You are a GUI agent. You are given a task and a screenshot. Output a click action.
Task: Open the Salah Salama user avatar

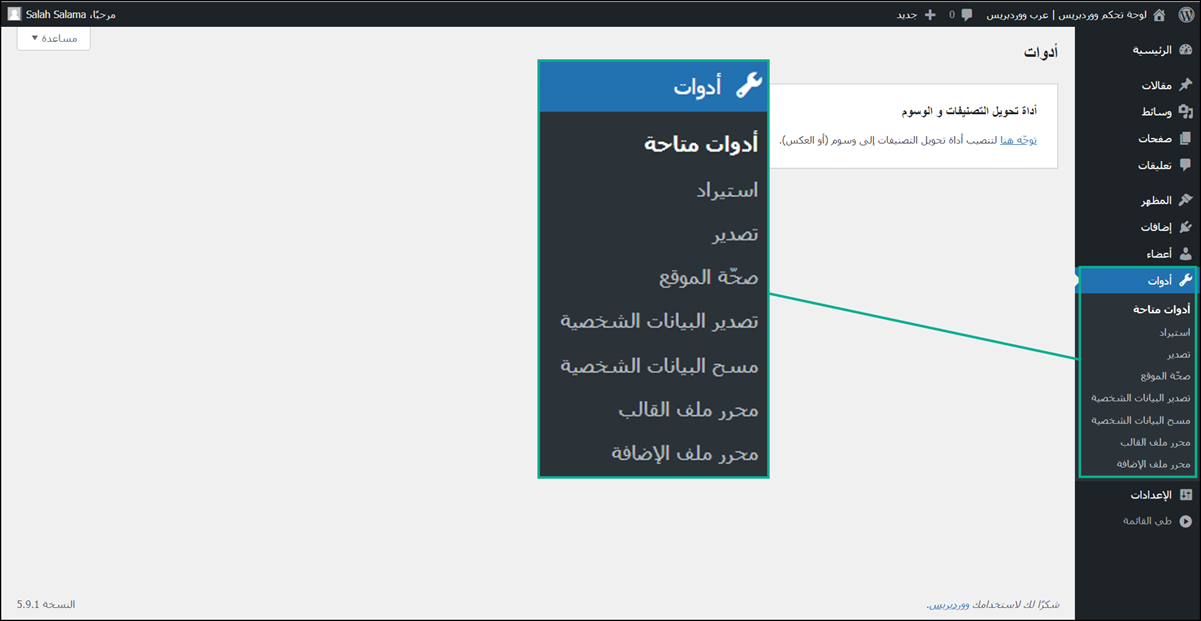click(14, 14)
